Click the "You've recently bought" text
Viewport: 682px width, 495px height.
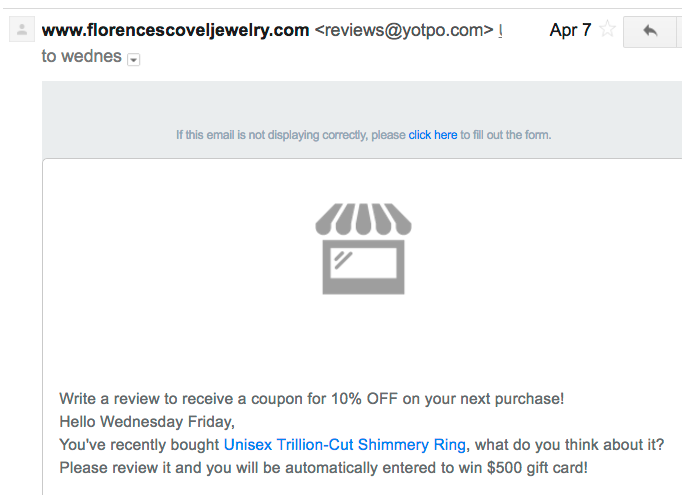pos(139,445)
